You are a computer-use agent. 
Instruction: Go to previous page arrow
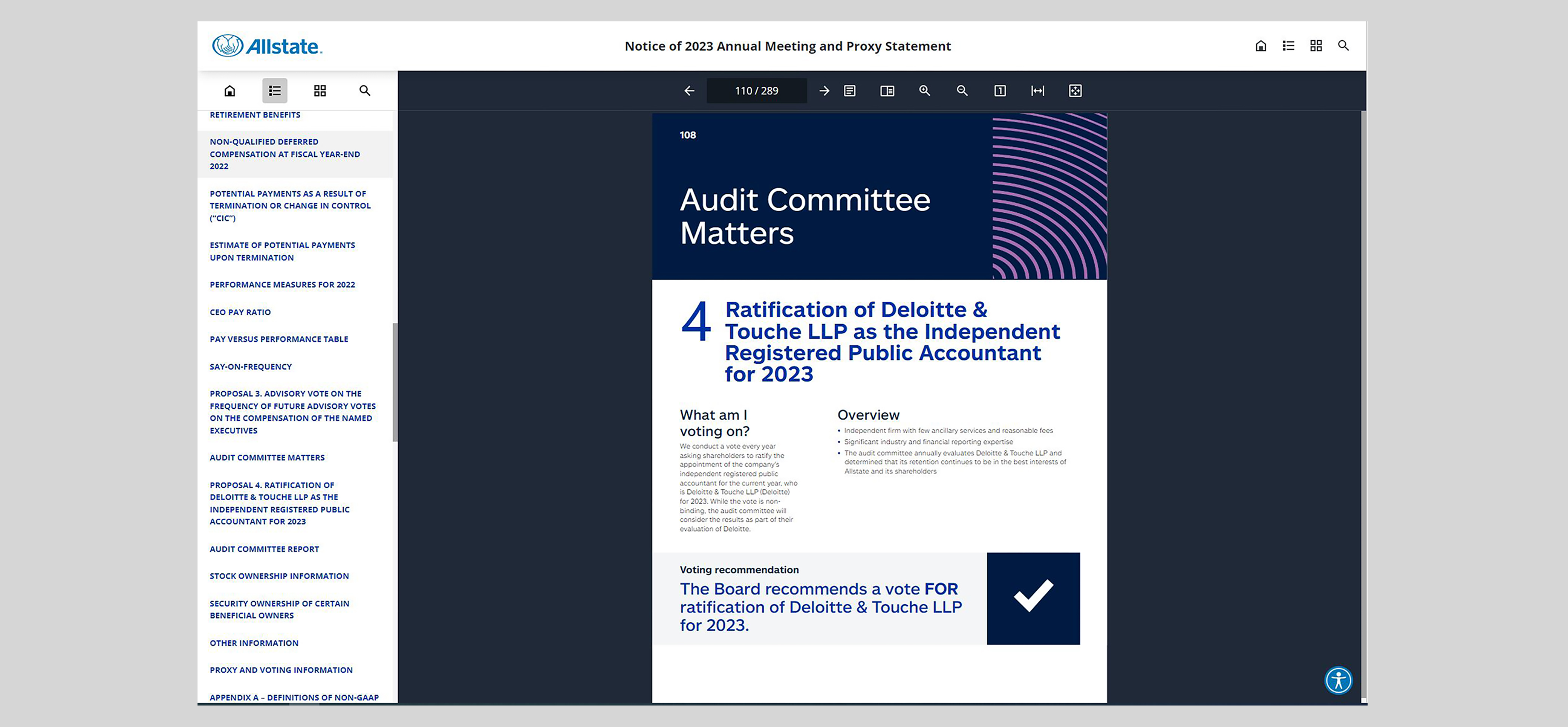click(689, 91)
